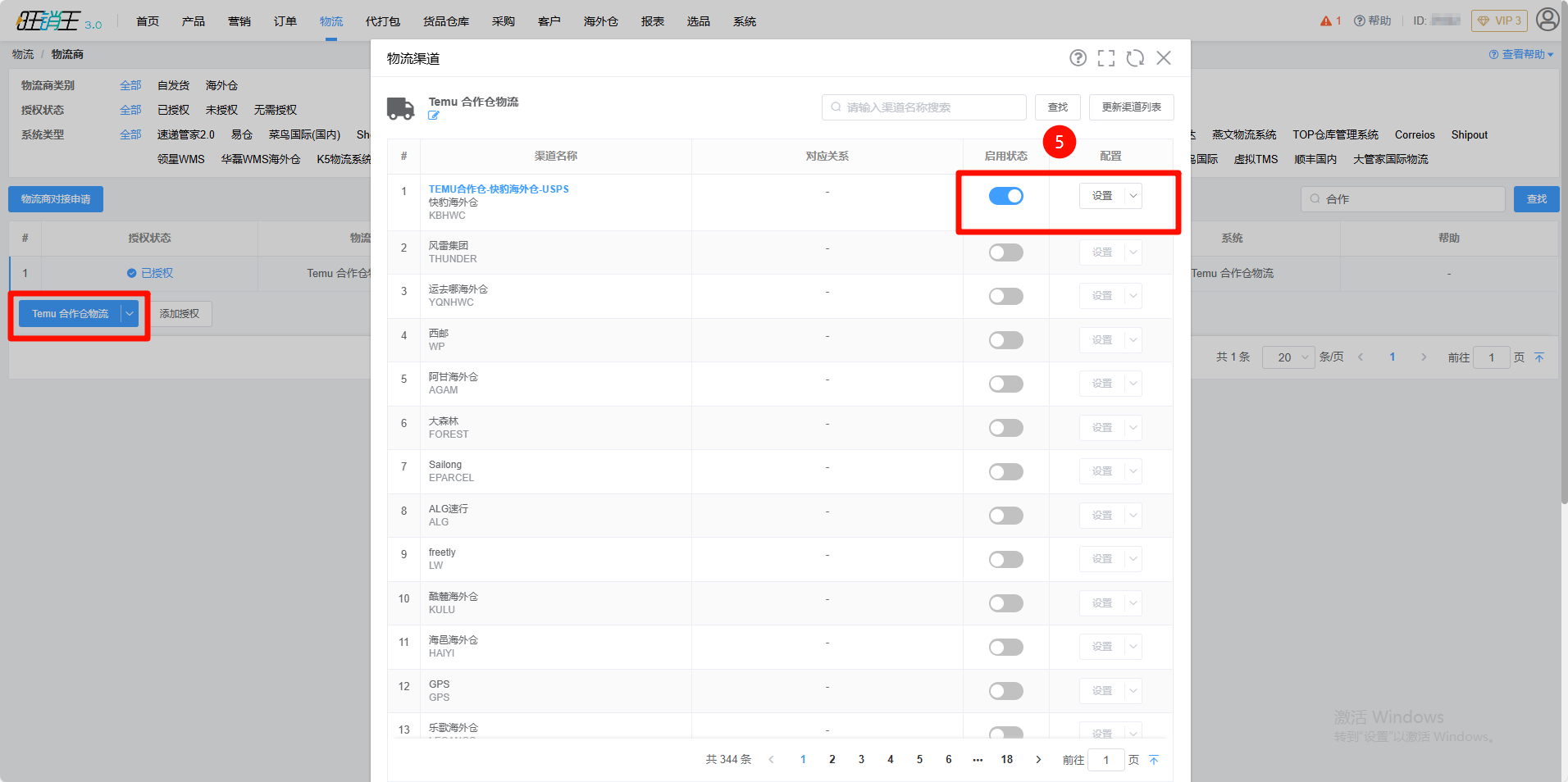The image size is (1568, 782).
Task: Expand settings dropdown arrow for 海邑海外仓 row
Action: 1133,647
